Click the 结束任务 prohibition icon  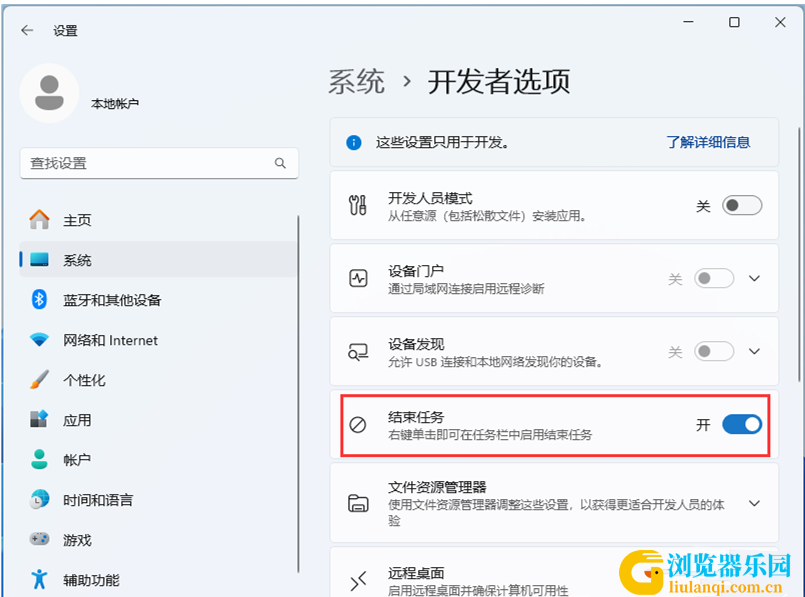[358, 425]
